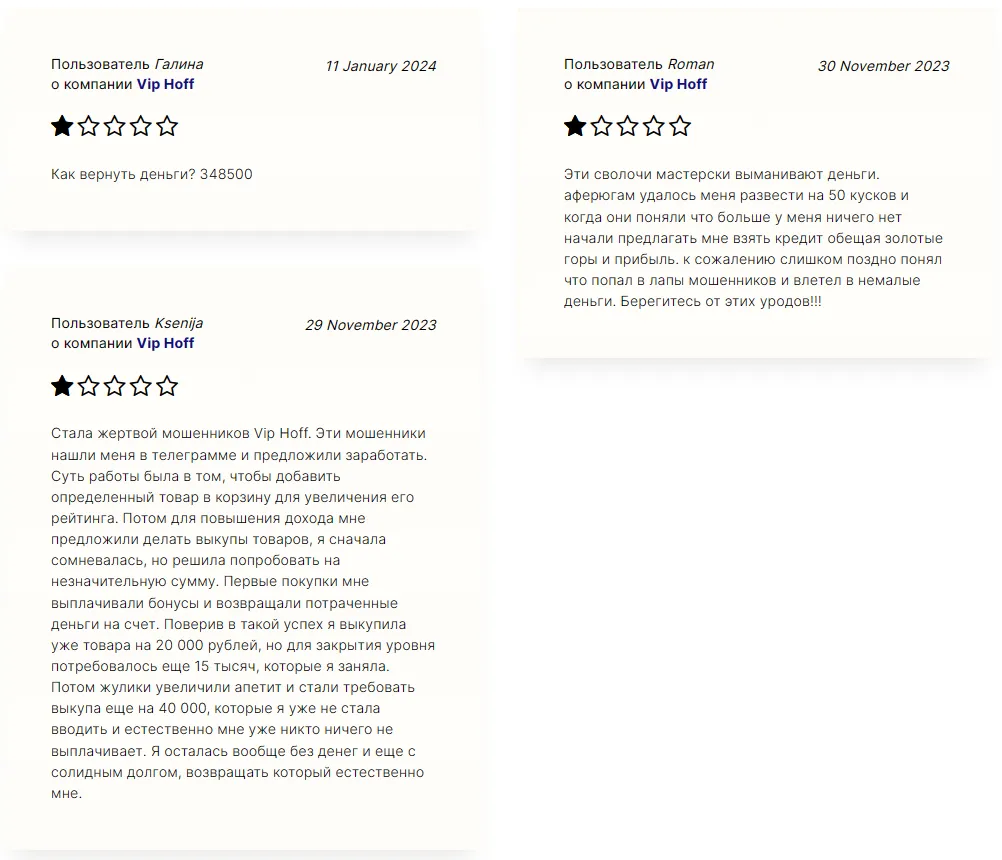Click the filled star in Roman's review
Screen dimensions: 1002x860
point(575,127)
